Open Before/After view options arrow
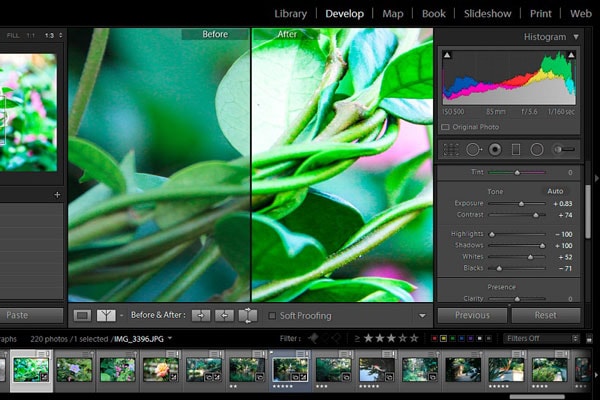Screen dimensions: 600x400 pyautogui.click(x=121, y=316)
